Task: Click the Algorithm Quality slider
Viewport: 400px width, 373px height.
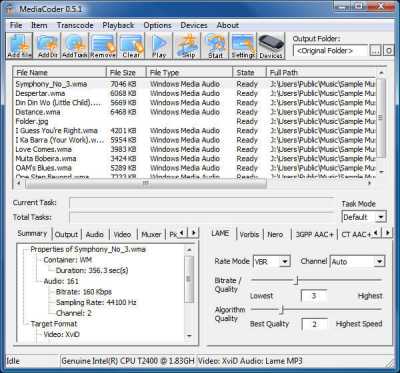Action: [316, 310]
